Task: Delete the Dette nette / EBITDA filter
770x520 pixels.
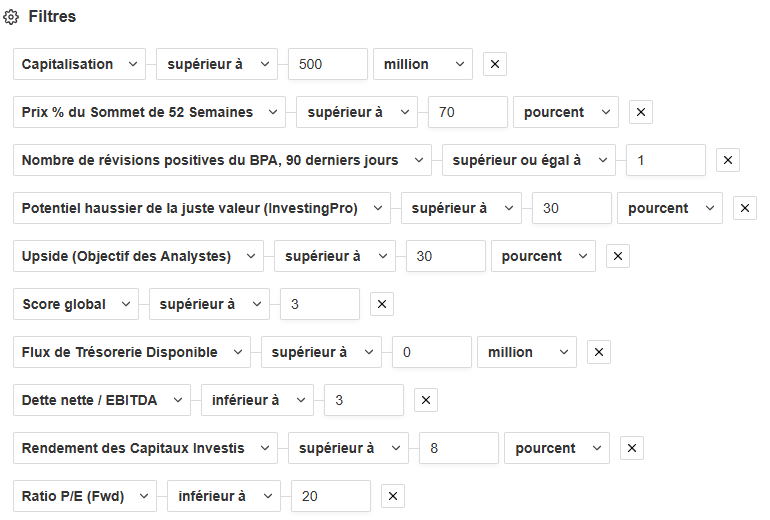Action: [x=426, y=400]
